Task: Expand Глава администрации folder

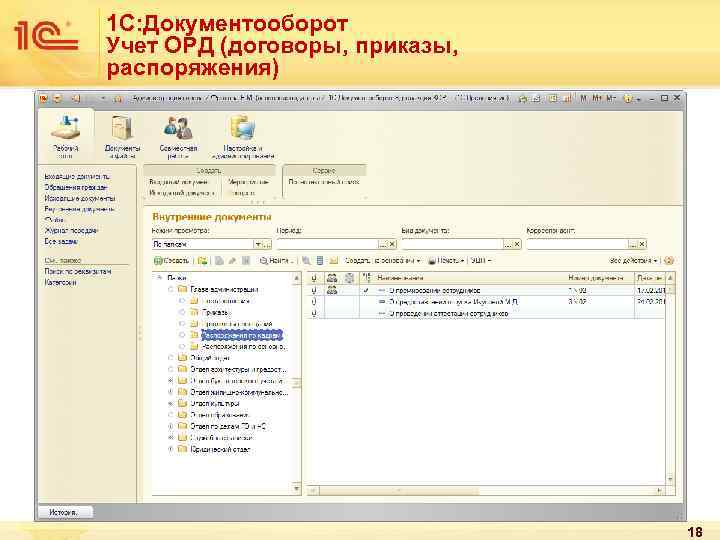Action: [x=170, y=289]
